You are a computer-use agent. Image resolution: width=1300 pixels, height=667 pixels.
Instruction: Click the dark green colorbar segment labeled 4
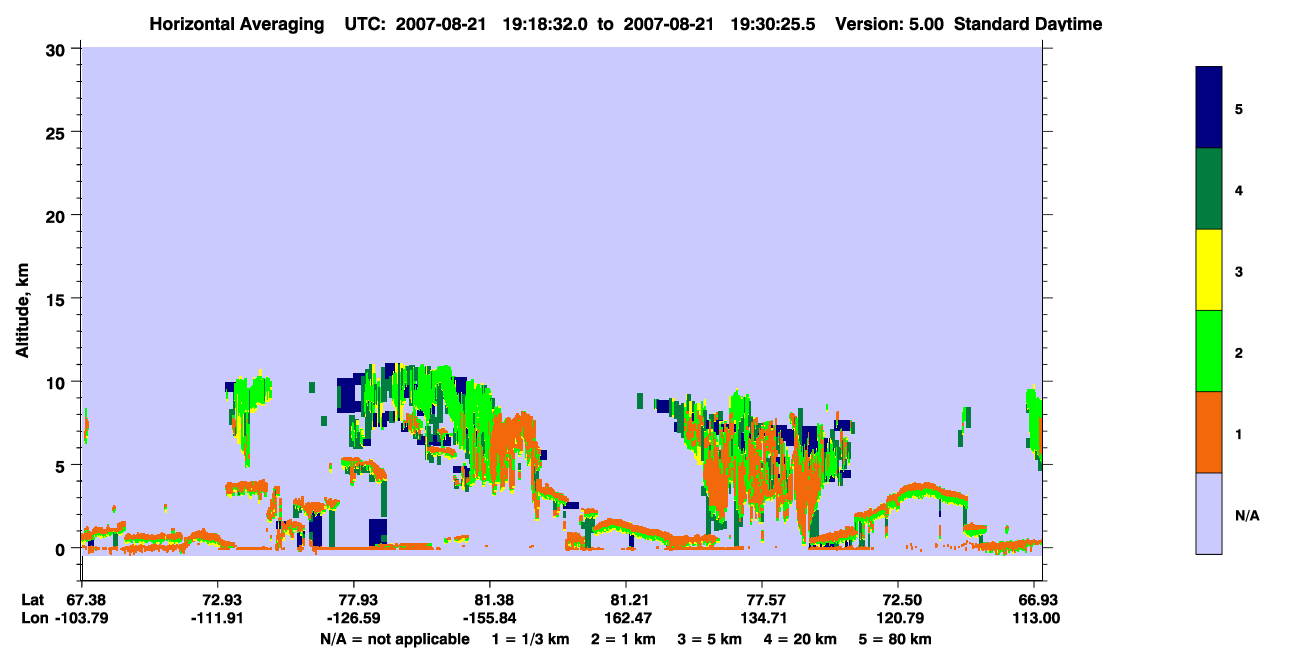tap(1209, 189)
